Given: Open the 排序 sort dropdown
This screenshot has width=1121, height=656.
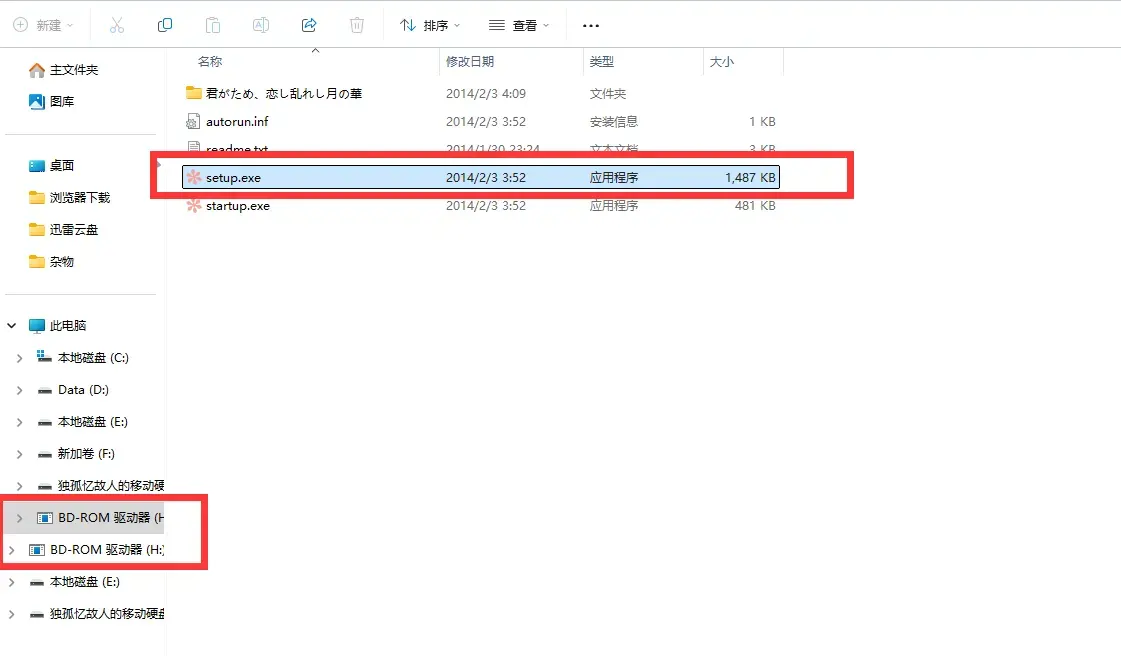Looking at the screenshot, I should point(430,25).
